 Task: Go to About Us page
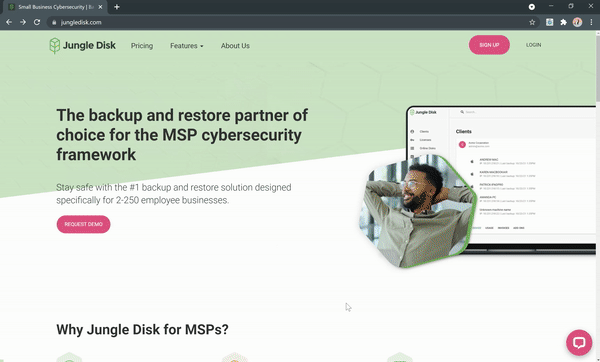point(235,46)
